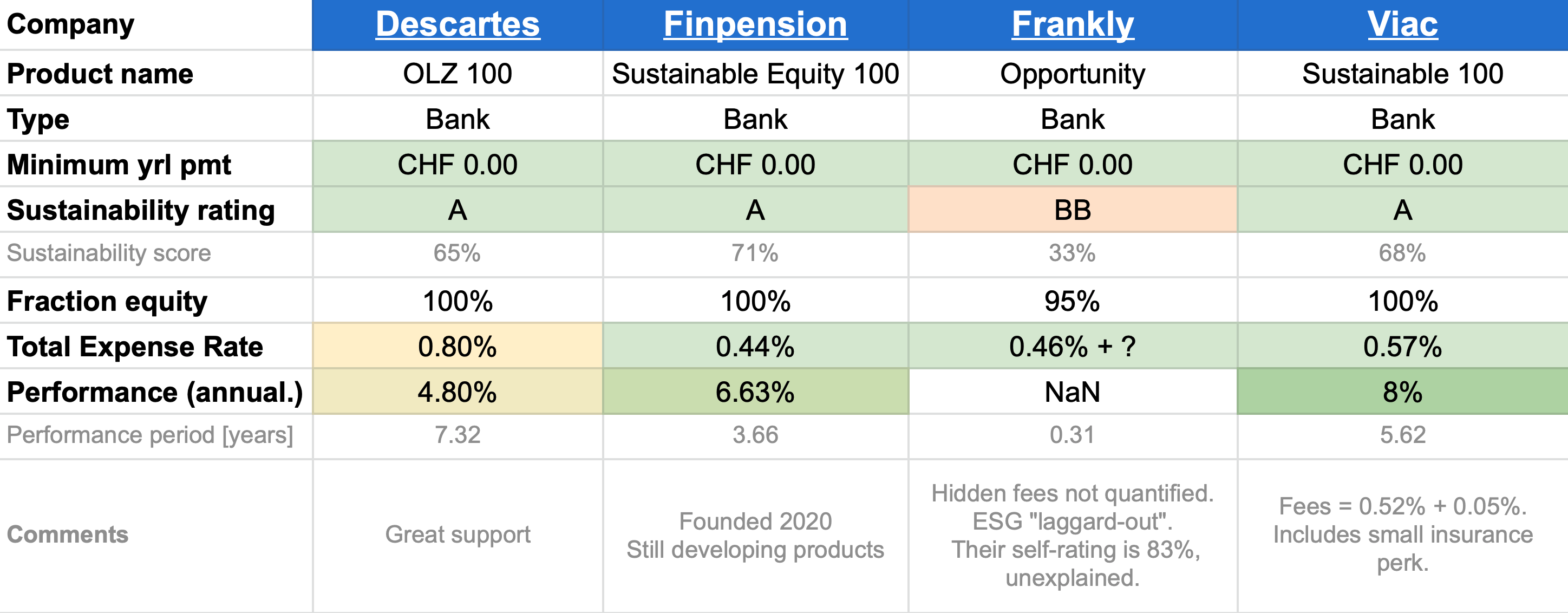Click the 71% sustainability score cell
This screenshot has height=613, width=1568.
click(x=755, y=253)
